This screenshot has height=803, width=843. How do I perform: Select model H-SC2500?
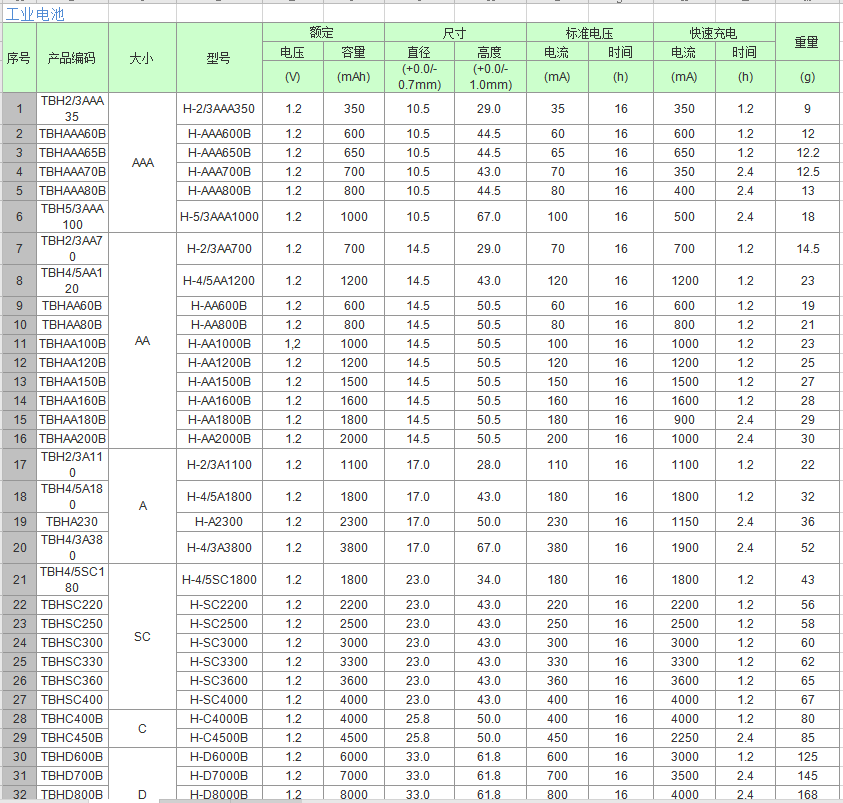tap(219, 624)
